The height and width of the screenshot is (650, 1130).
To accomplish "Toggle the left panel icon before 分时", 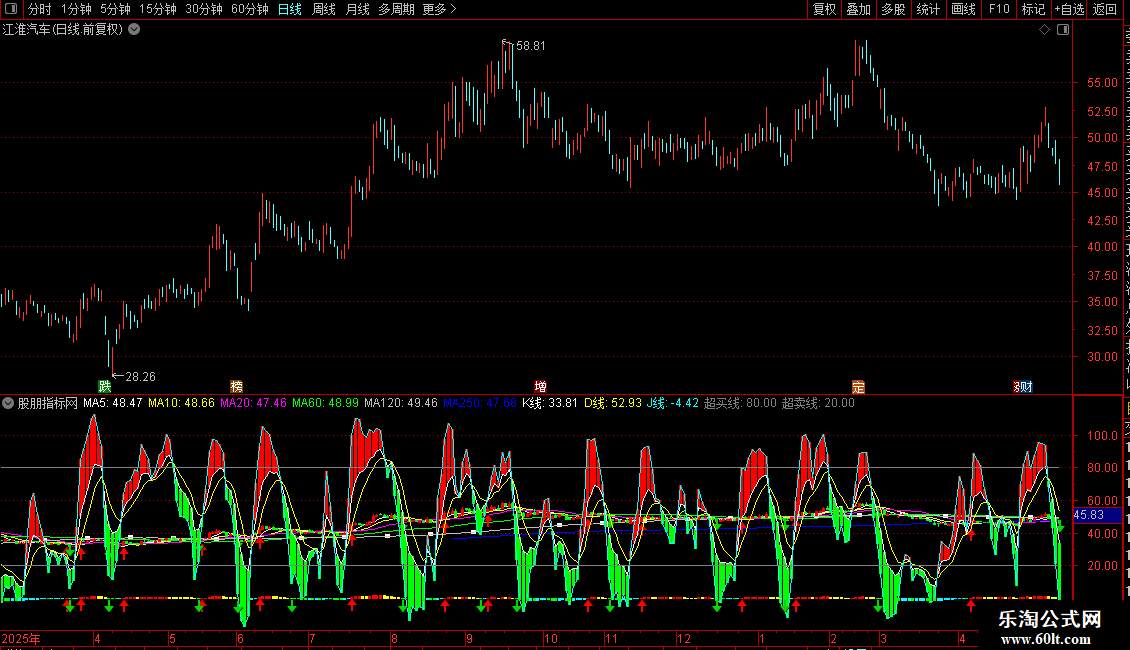I will [x=12, y=9].
